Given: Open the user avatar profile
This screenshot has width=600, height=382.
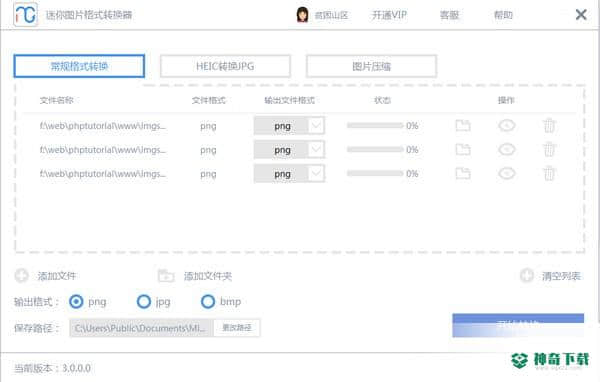Looking at the screenshot, I should click(302, 15).
